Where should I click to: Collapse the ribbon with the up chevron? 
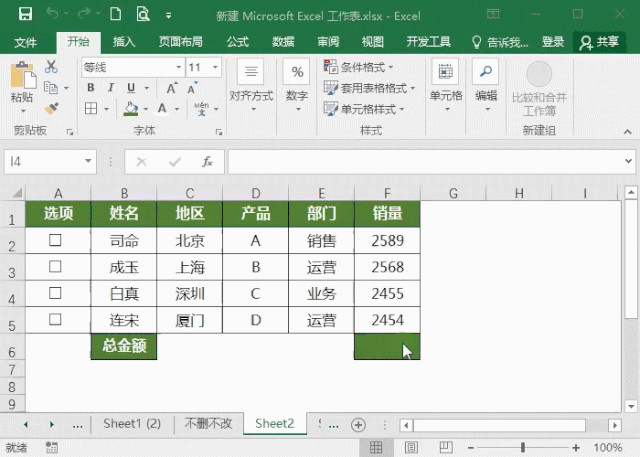pos(627,132)
